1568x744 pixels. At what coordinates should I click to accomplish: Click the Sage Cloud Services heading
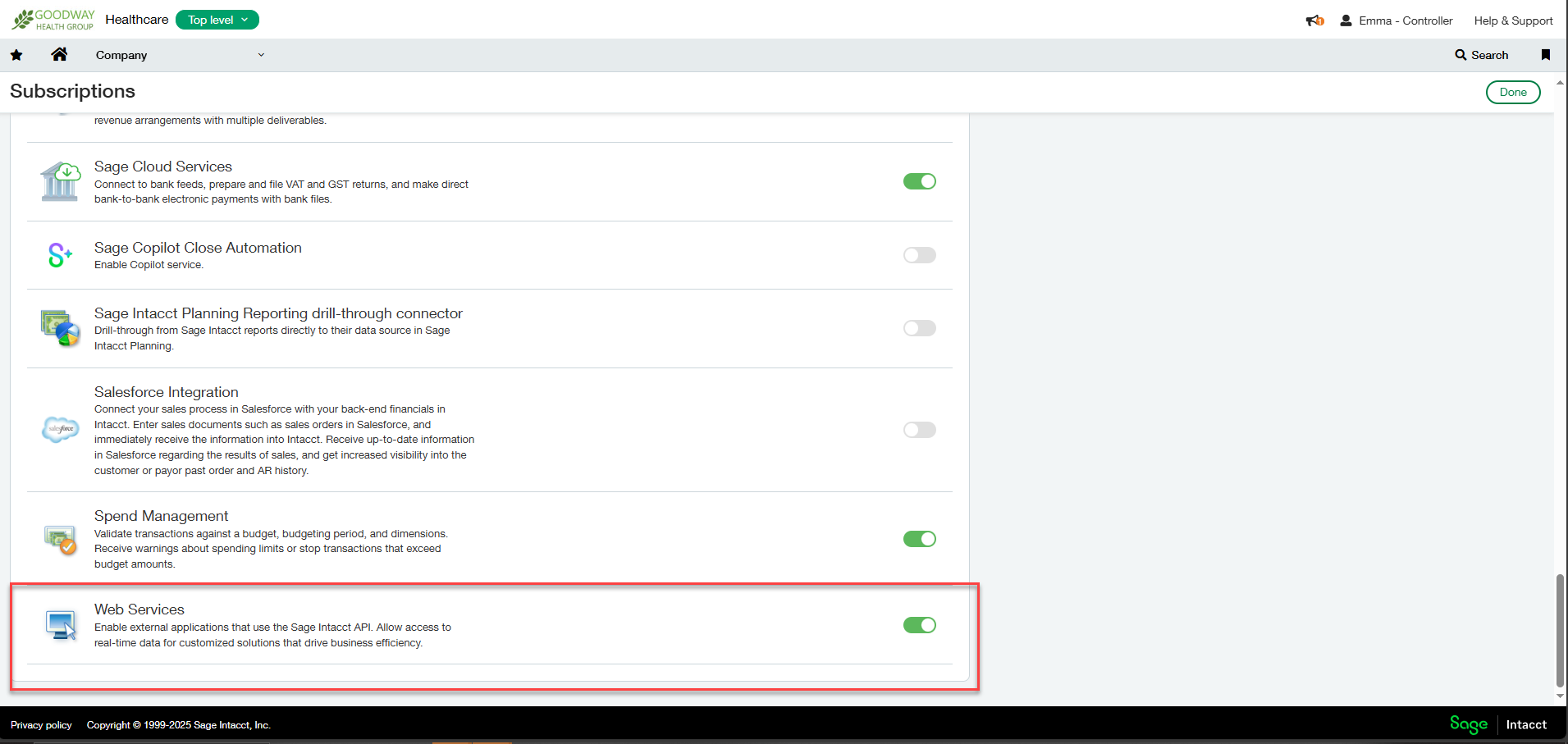[x=163, y=167]
